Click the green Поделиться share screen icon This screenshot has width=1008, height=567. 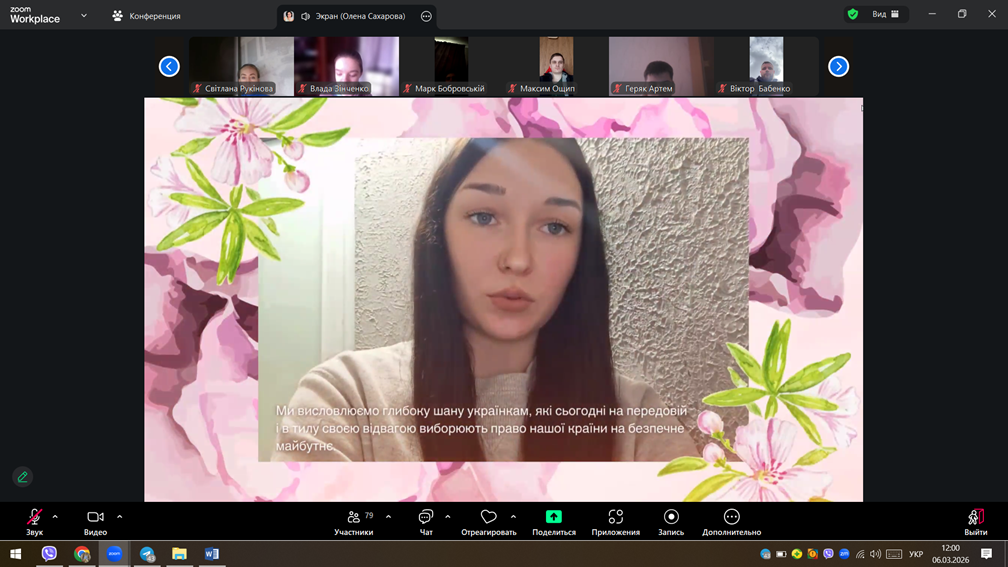553,517
